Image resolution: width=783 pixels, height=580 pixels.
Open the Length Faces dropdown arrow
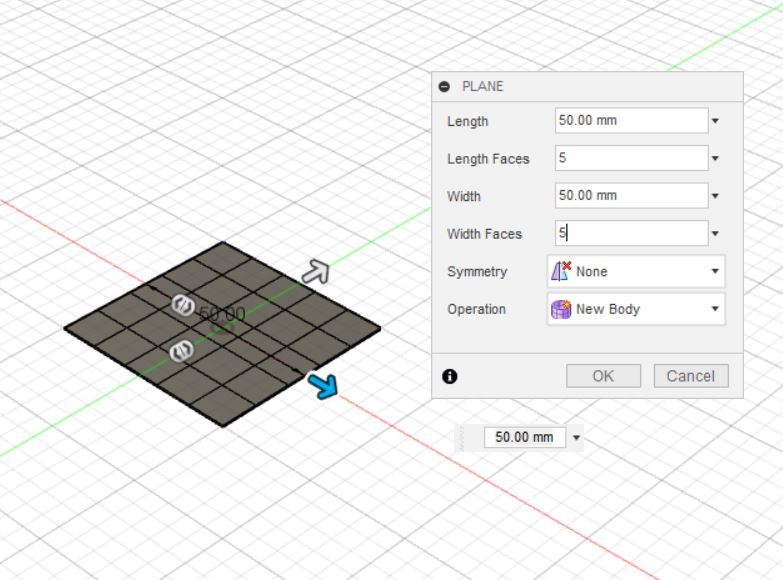(715, 158)
